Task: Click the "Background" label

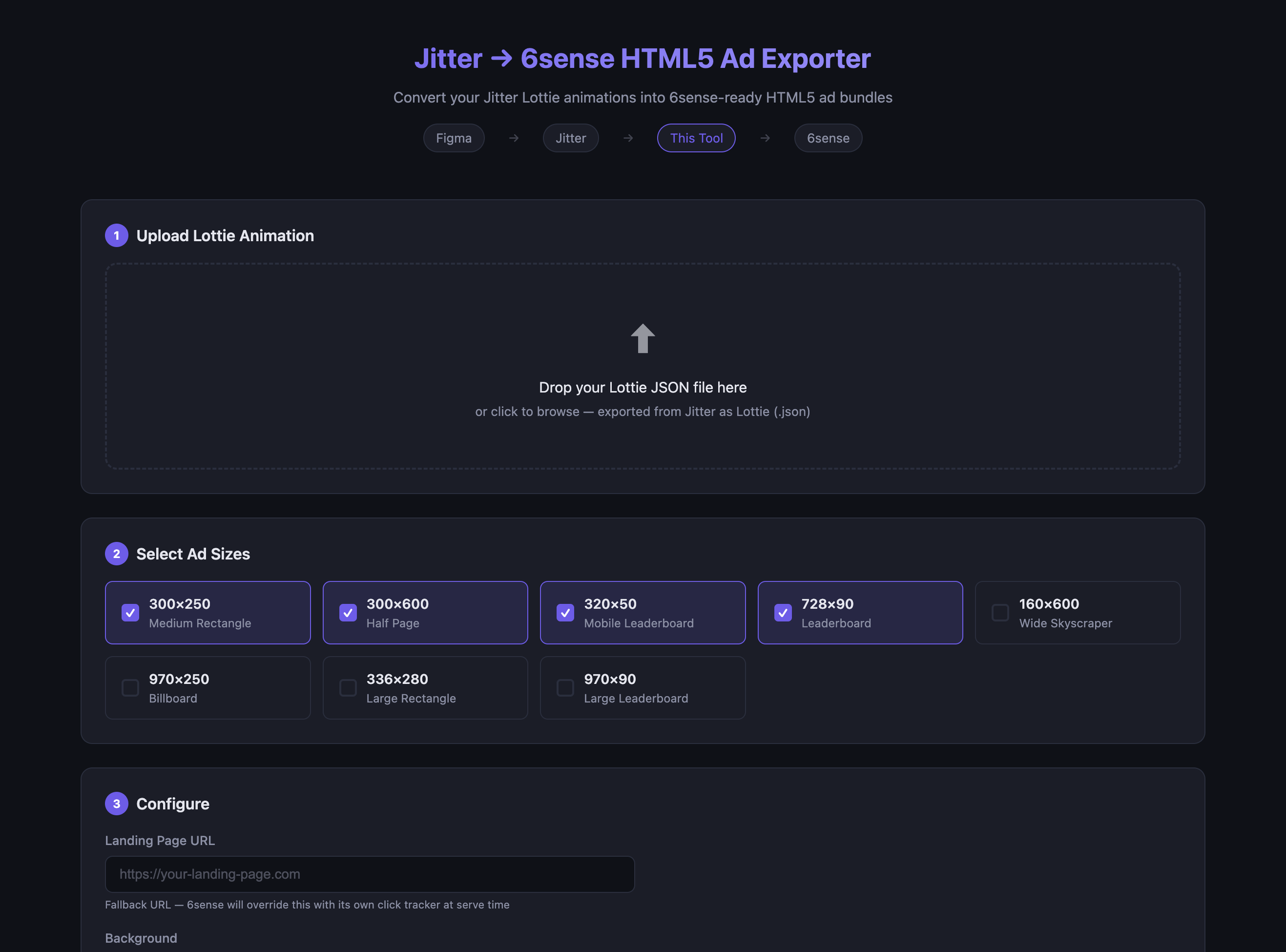Action: click(140, 938)
